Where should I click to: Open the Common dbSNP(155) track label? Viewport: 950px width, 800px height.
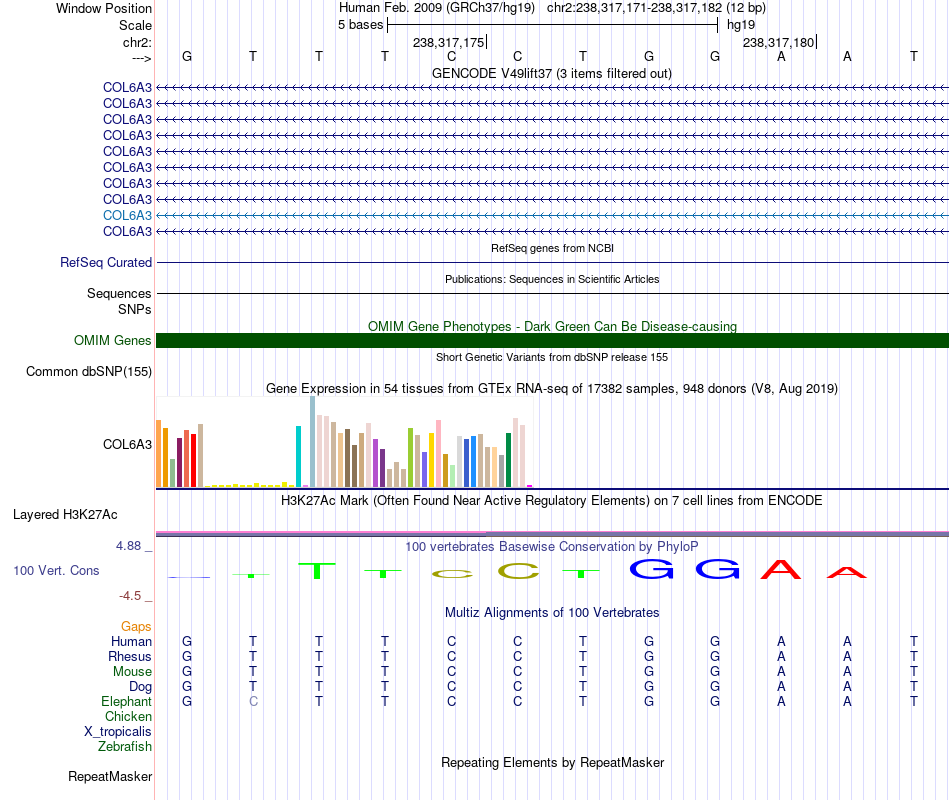pyautogui.click(x=89, y=372)
